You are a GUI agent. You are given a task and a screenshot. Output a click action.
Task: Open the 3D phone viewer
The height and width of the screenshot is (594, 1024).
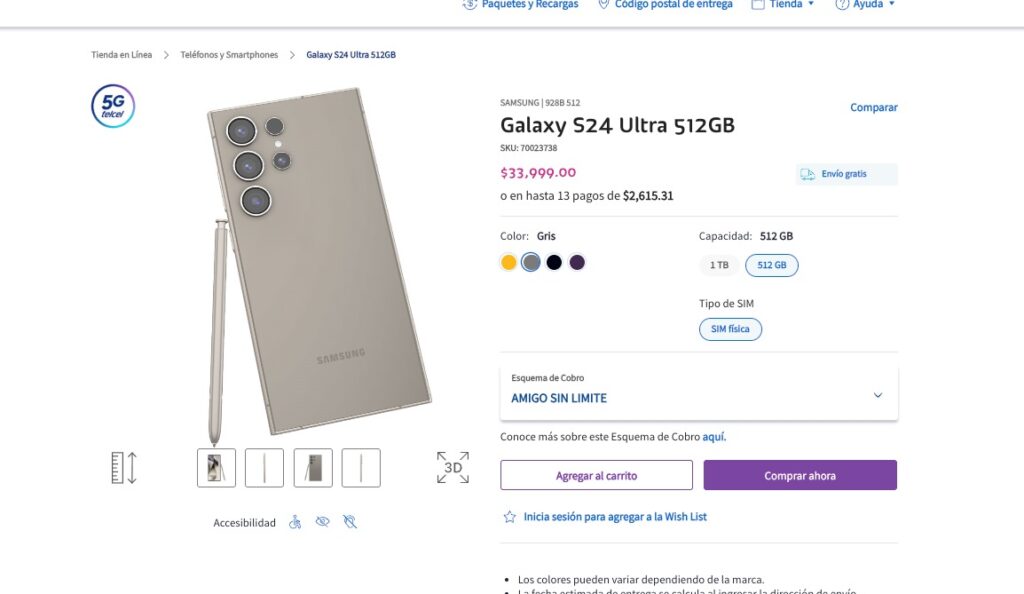[452, 466]
